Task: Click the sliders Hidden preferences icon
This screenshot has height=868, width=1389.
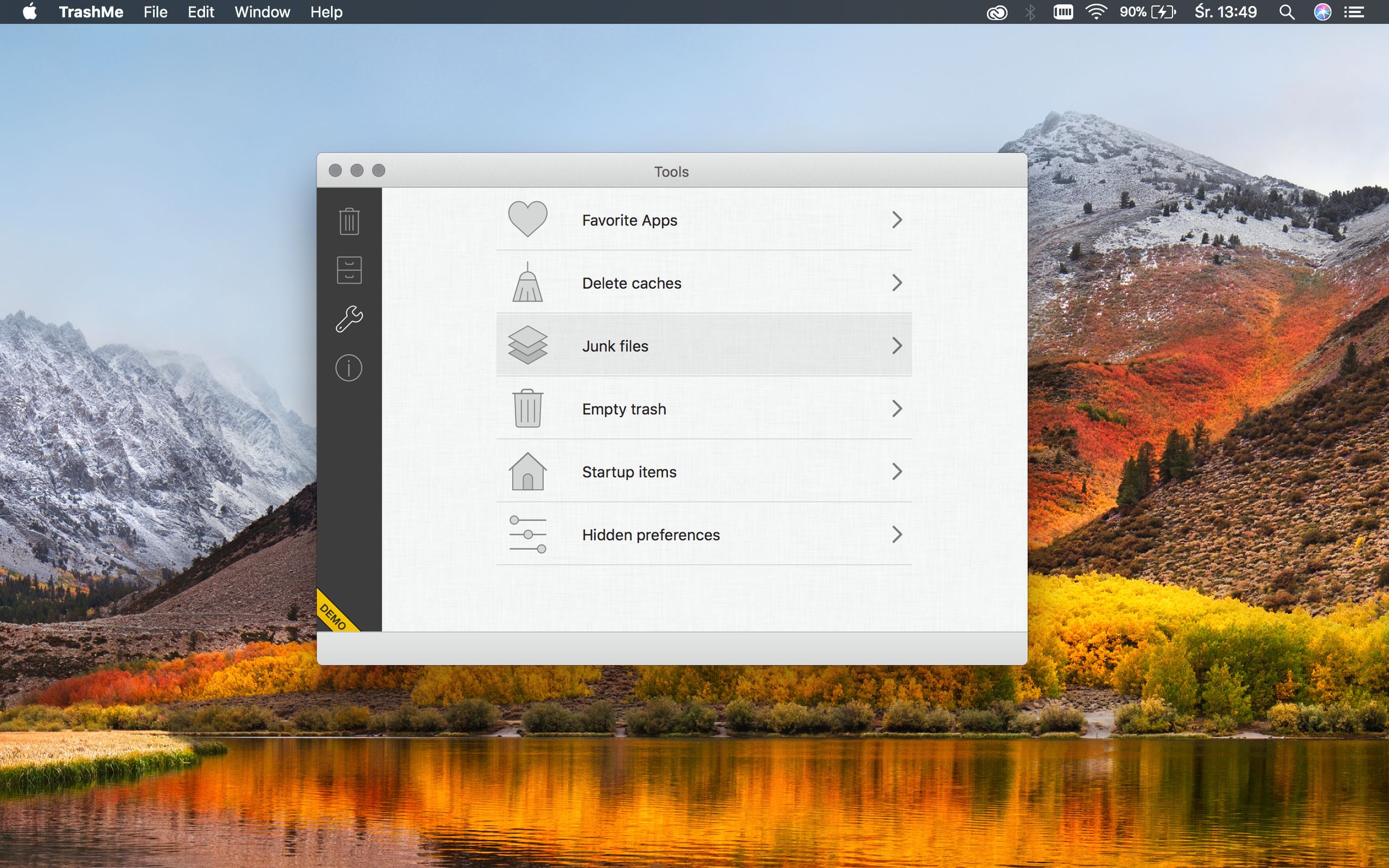Action: tap(528, 534)
